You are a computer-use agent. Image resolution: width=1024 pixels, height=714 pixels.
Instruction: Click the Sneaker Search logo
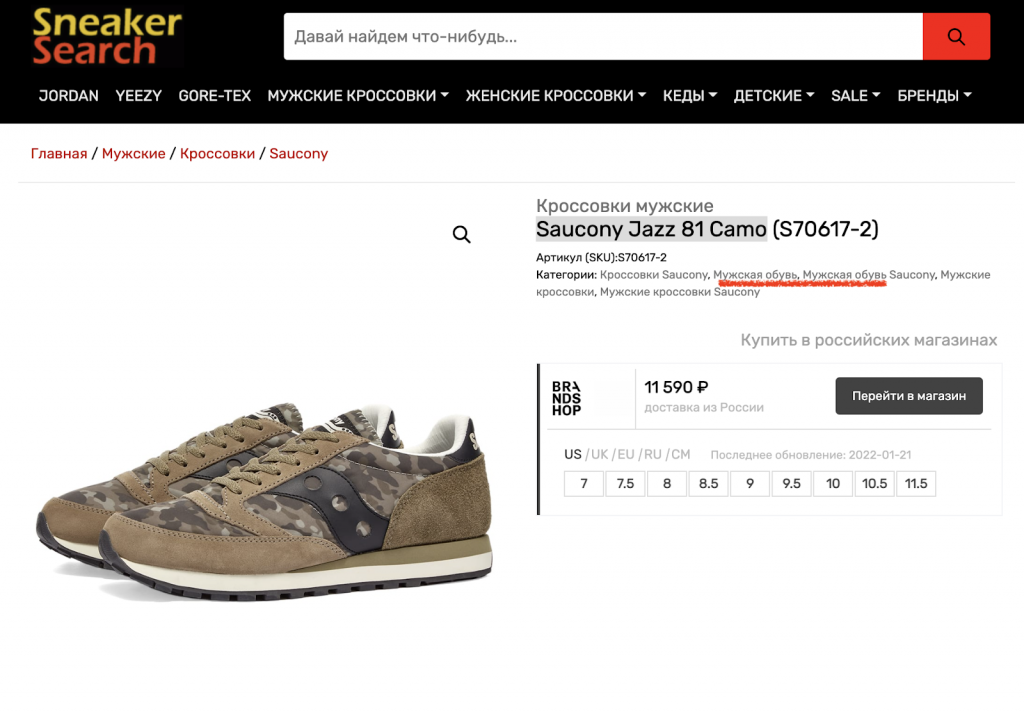coord(108,37)
